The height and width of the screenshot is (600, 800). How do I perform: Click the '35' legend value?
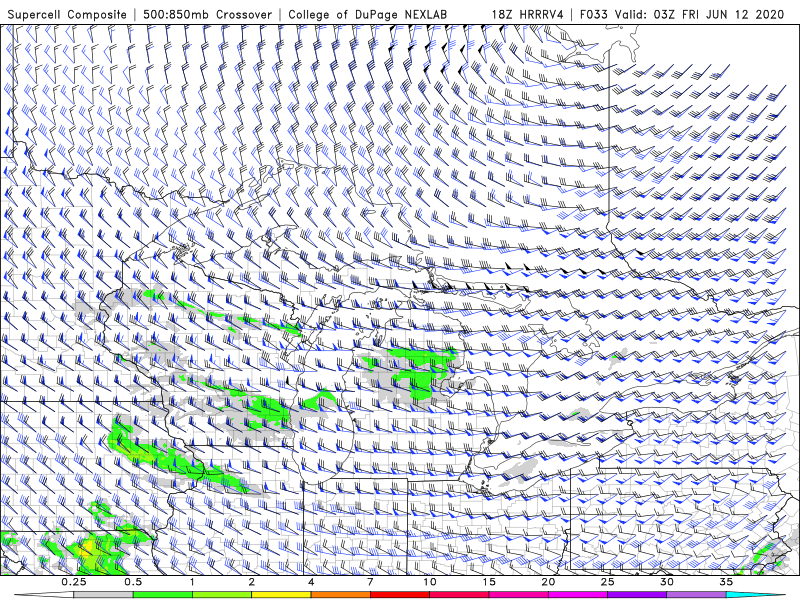(727, 582)
